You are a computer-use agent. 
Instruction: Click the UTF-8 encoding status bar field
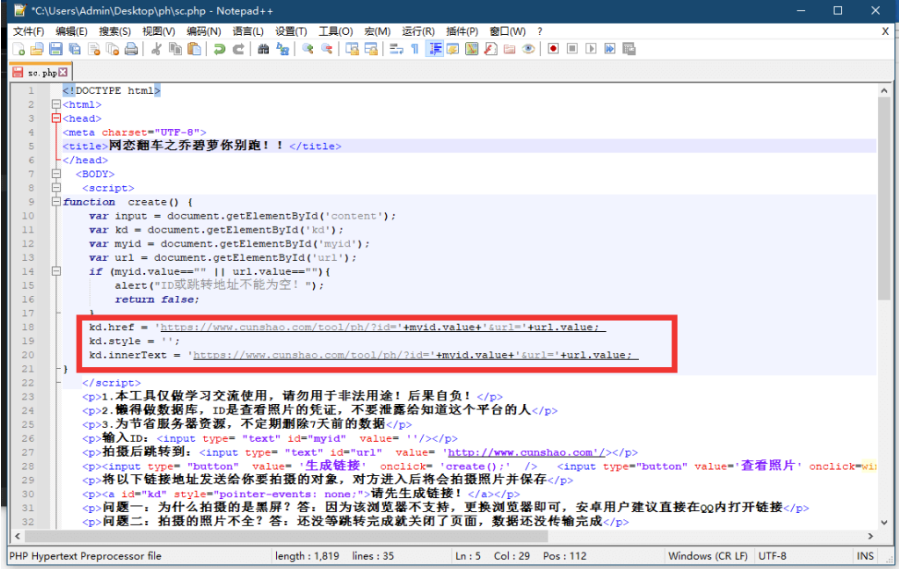pos(773,556)
